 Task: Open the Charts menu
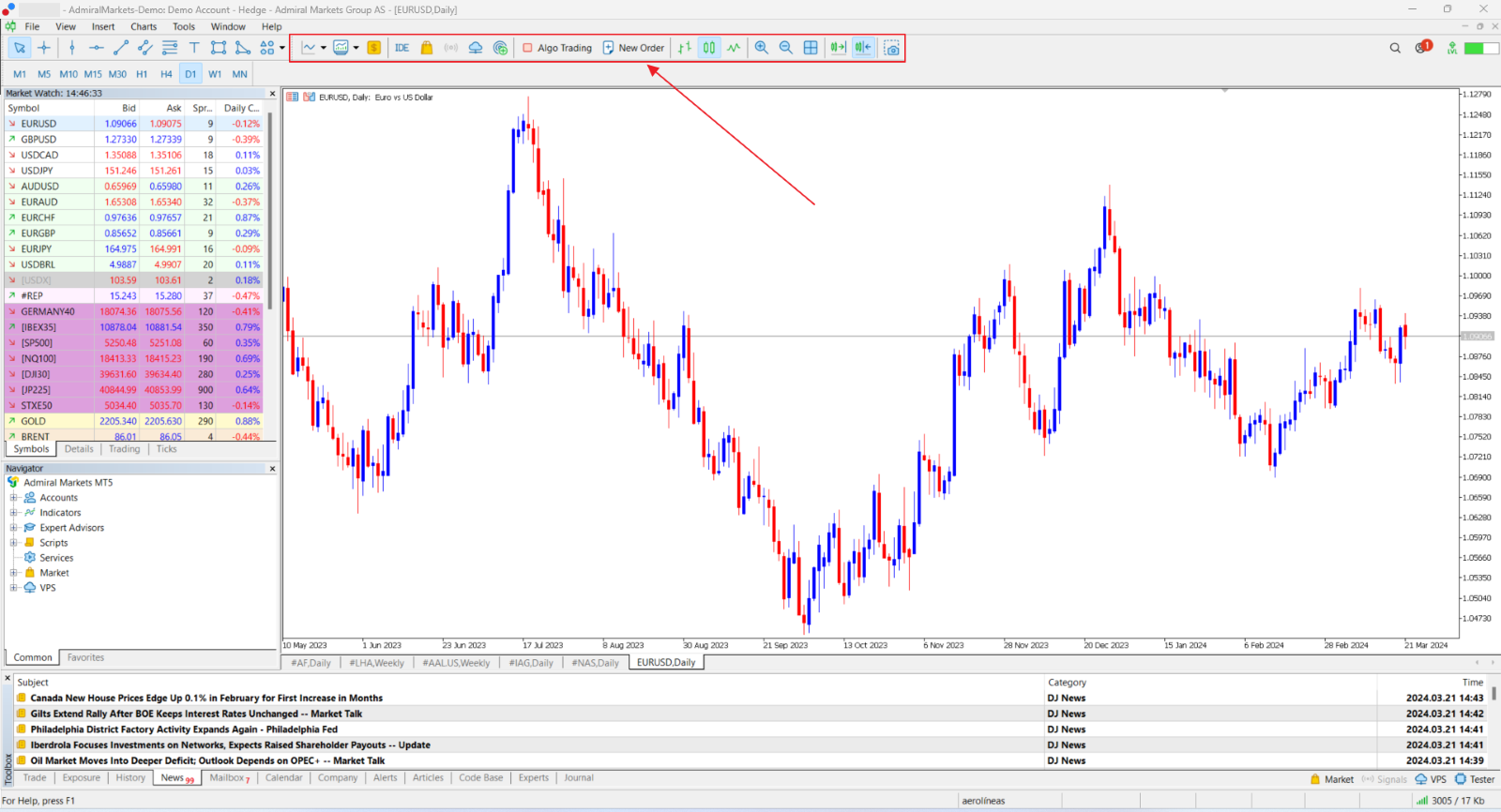click(144, 26)
